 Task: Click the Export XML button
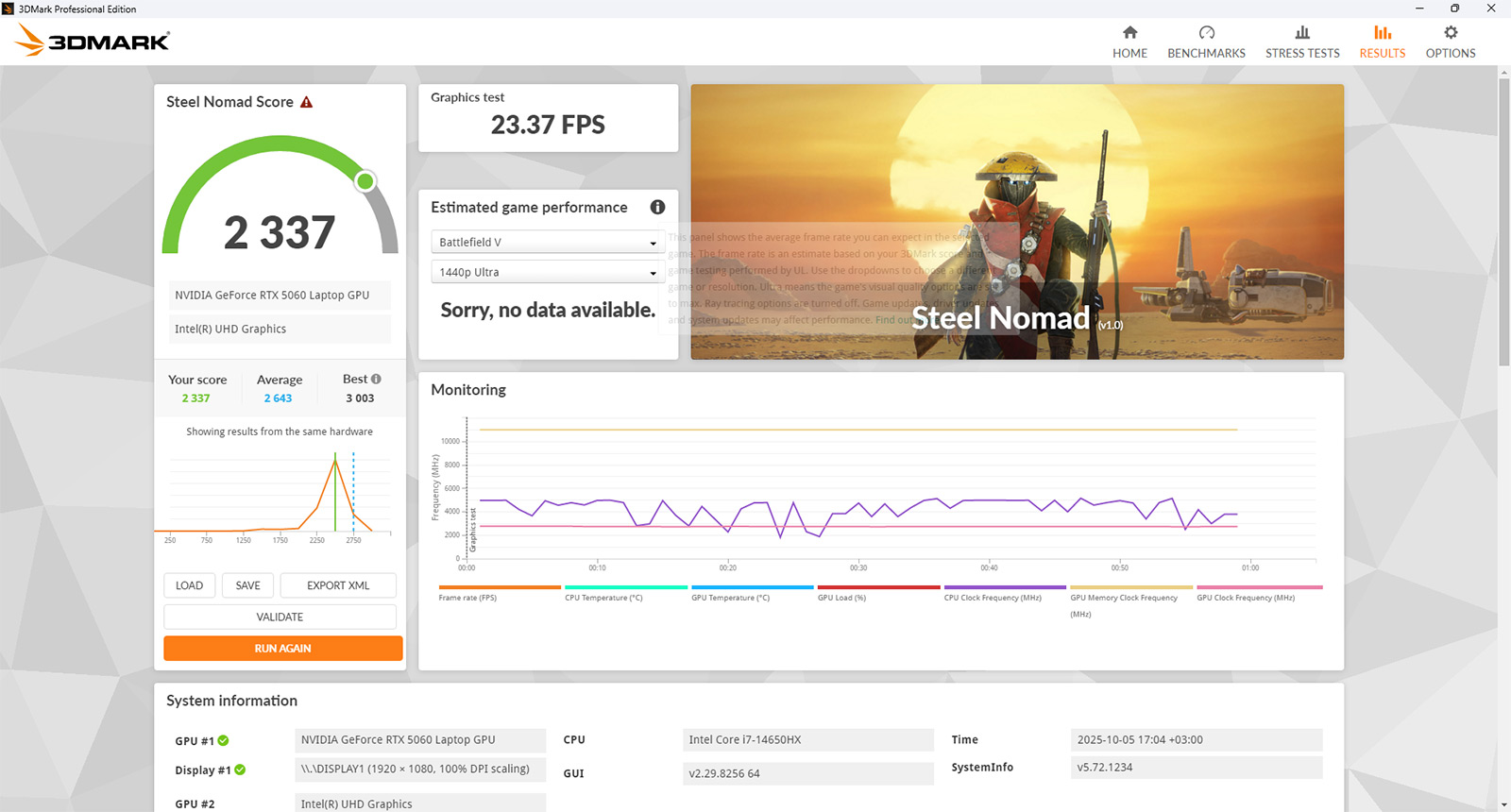point(338,585)
